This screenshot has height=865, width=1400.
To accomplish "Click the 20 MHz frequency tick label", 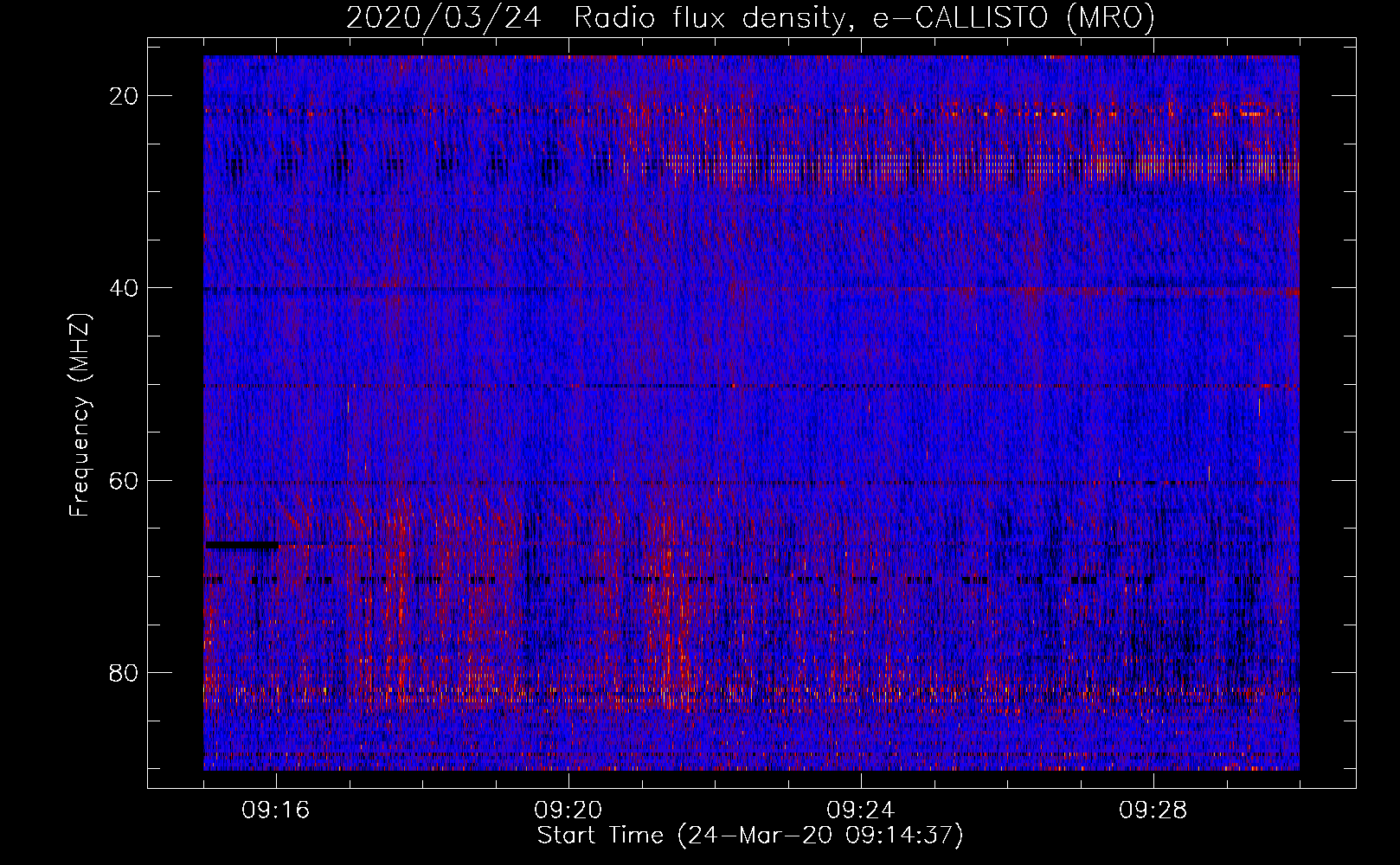I will coord(124,96).
